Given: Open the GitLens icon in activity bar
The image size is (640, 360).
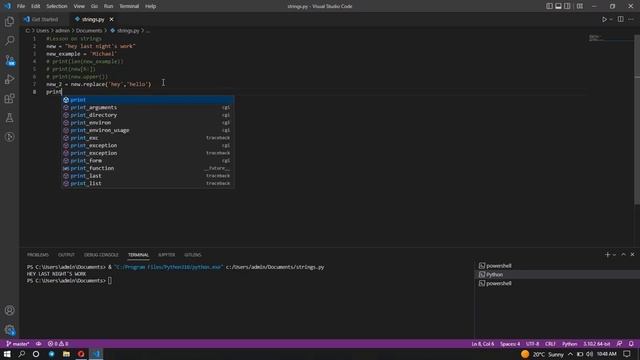Looking at the screenshot, I should pyautogui.click(x=9, y=137).
